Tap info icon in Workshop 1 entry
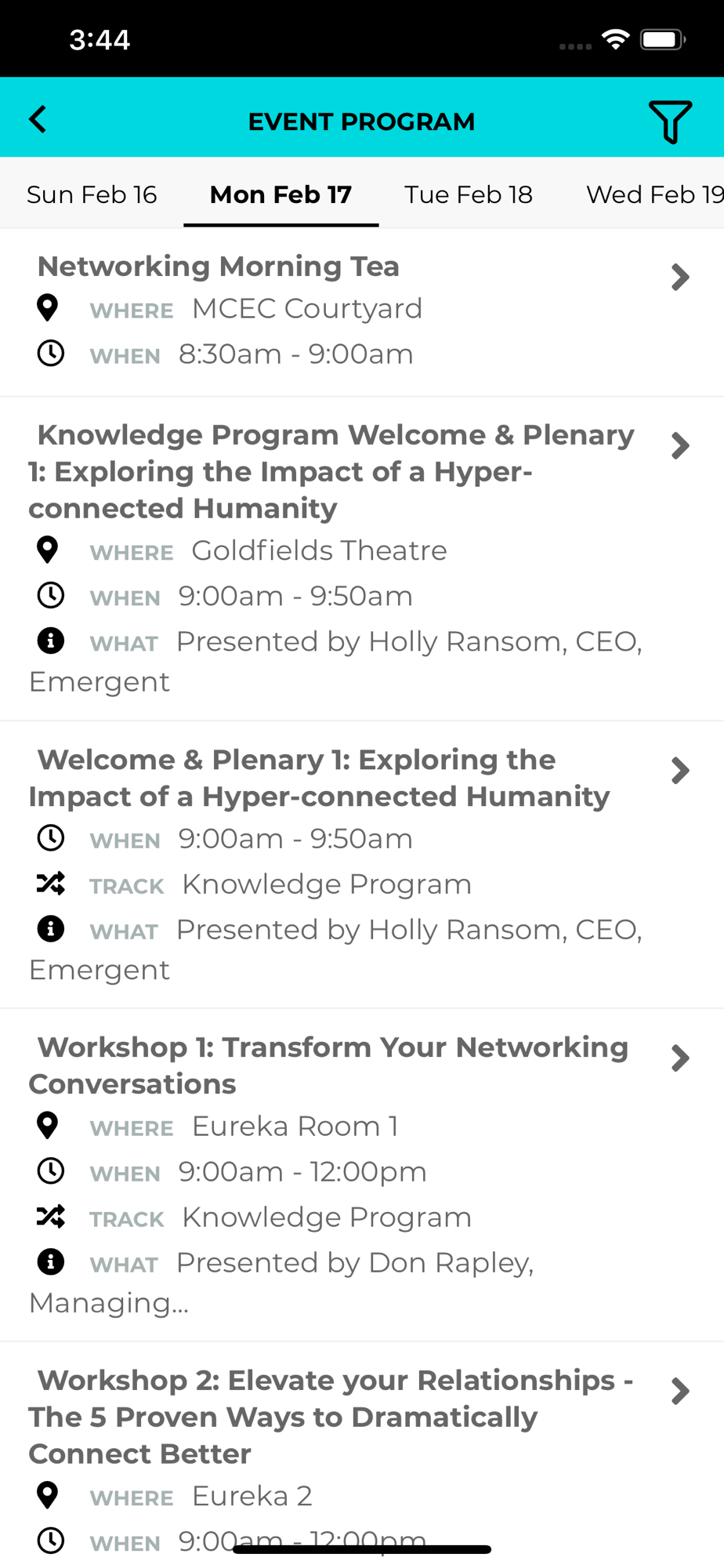Screen dimensions: 724x1568 pos(51,1261)
